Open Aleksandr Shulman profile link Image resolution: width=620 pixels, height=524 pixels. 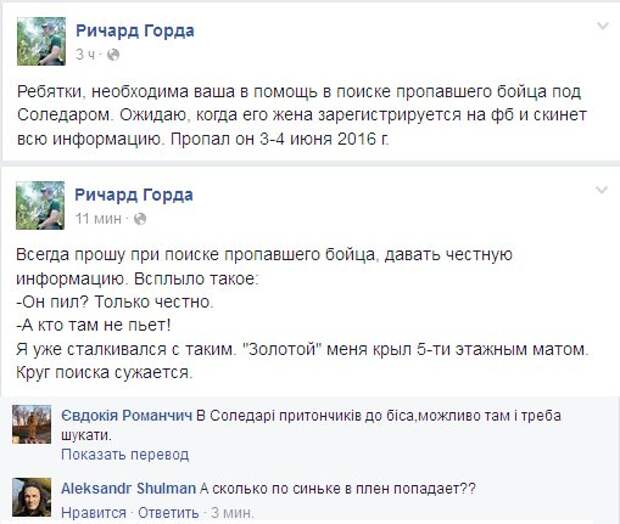coord(129,488)
